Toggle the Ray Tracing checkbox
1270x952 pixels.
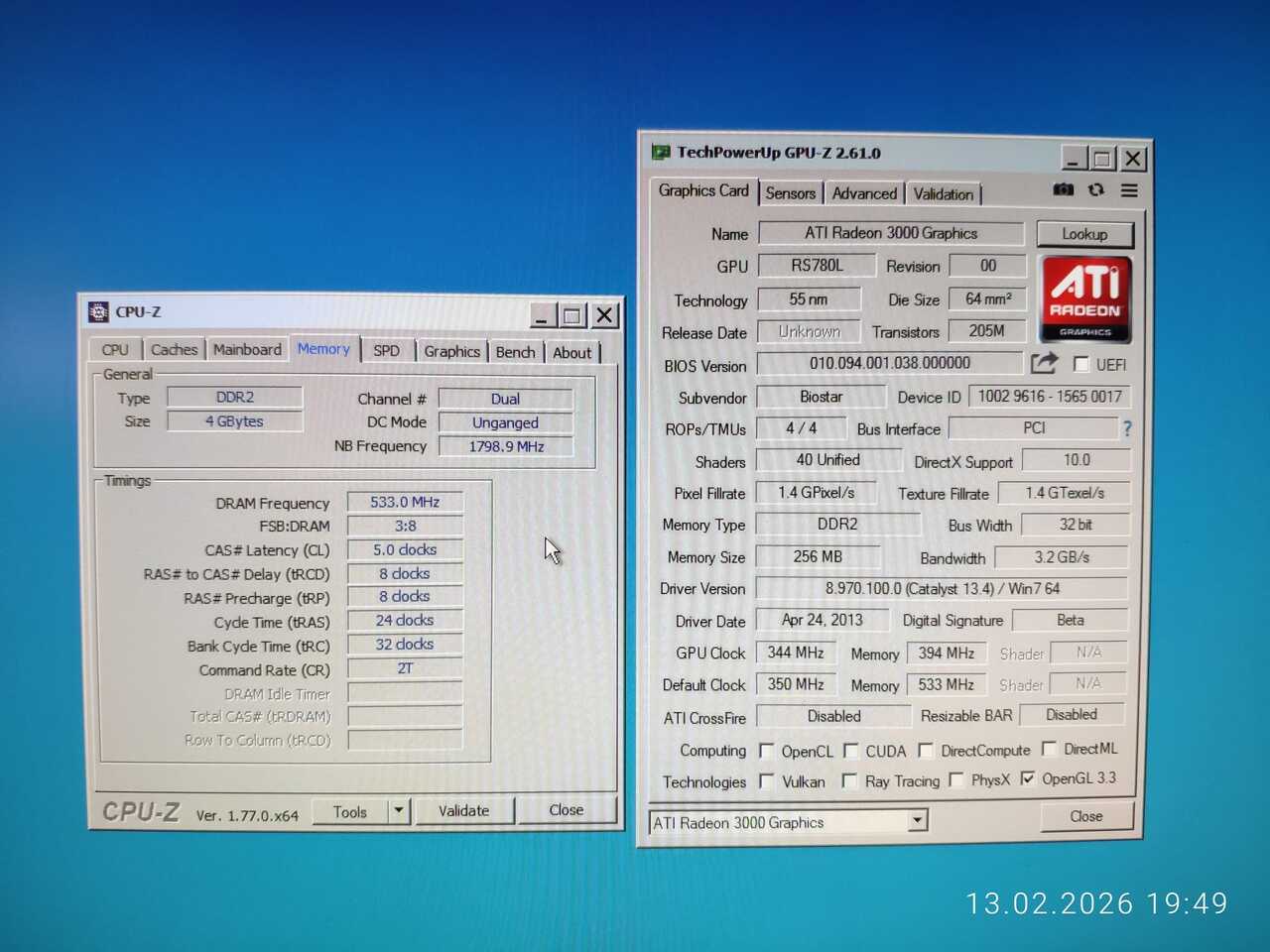pos(849,781)
